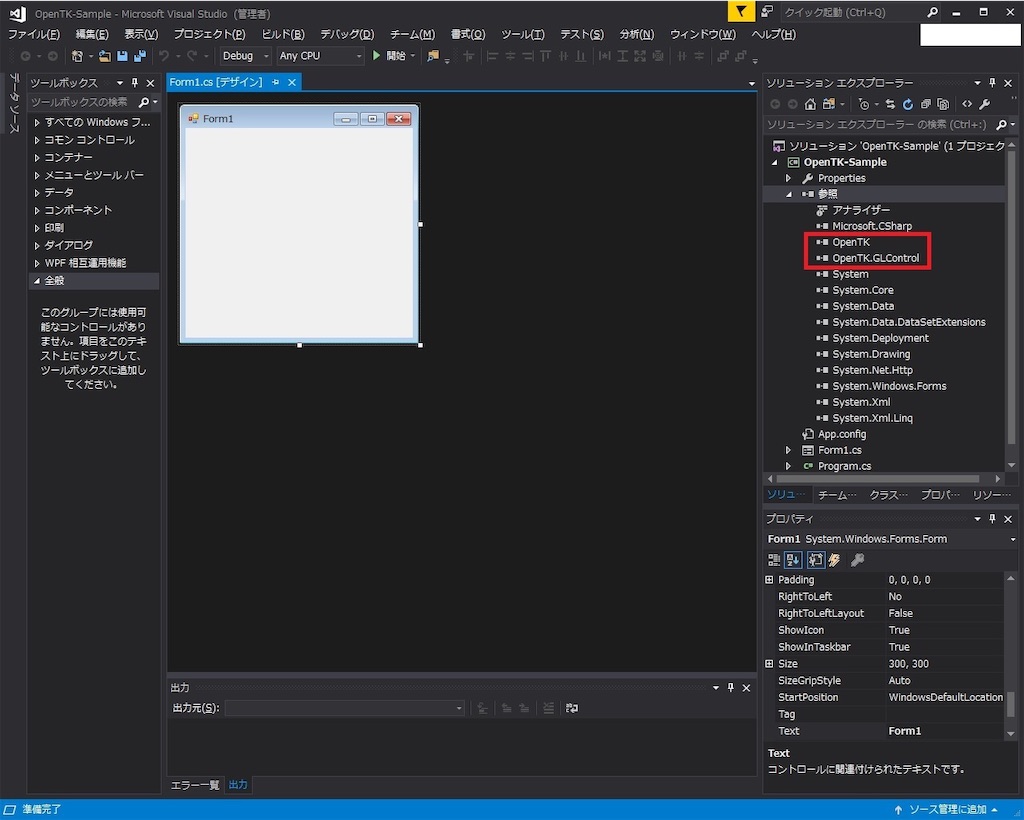
Task: Open the Tools menu
Action: coord(522,34)
